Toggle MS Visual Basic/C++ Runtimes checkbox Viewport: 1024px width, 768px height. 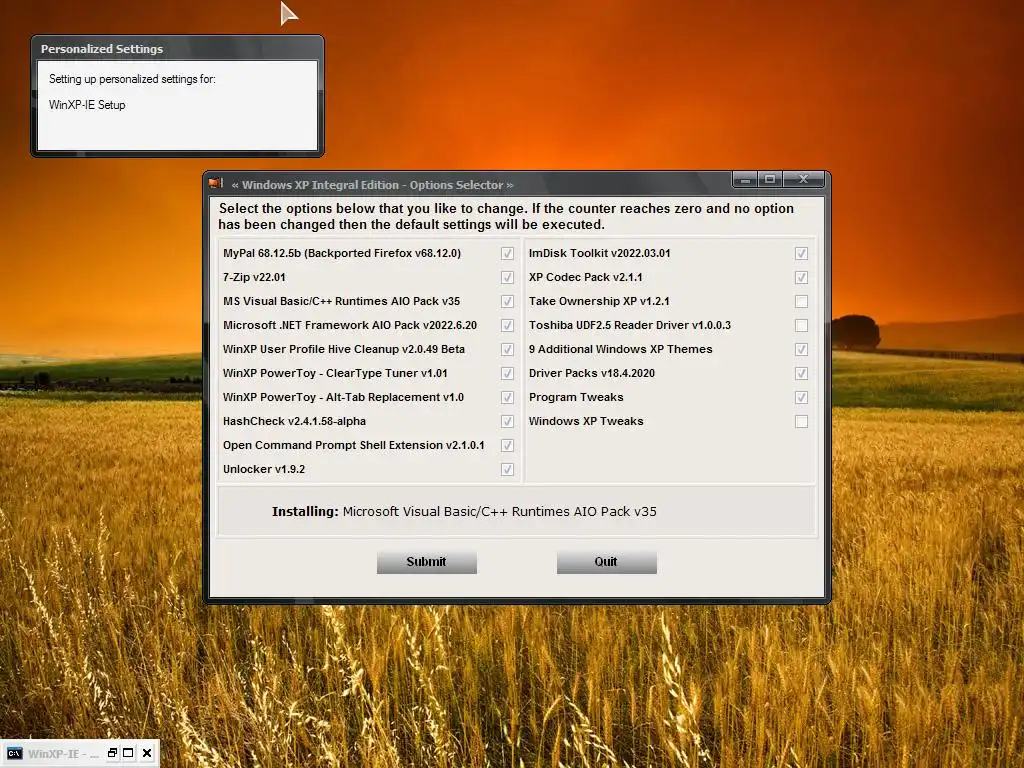tap(507, 302)
